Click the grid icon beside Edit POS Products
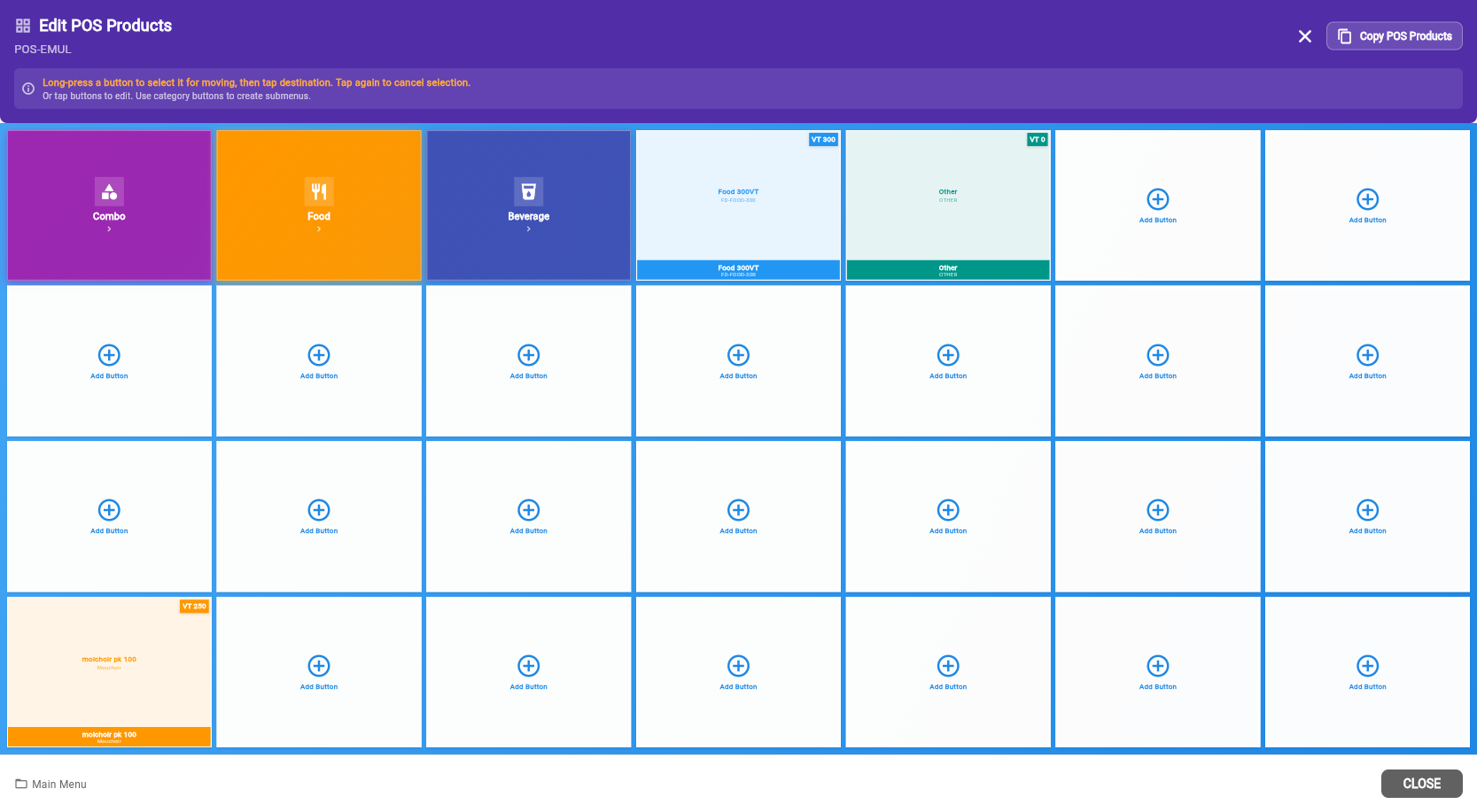 coord(23,26)
